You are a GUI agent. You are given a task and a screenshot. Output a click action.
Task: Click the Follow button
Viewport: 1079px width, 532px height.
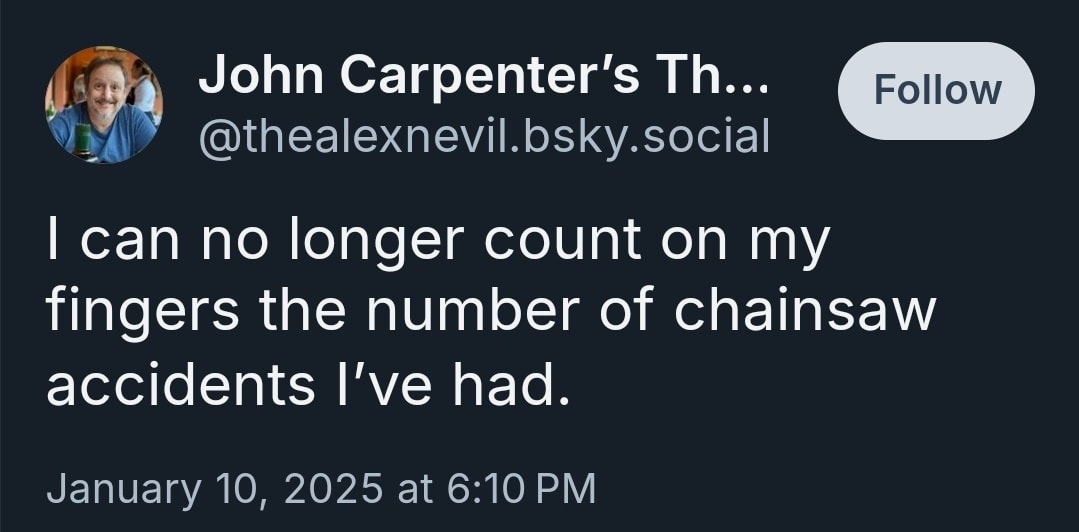coord(936,91)
